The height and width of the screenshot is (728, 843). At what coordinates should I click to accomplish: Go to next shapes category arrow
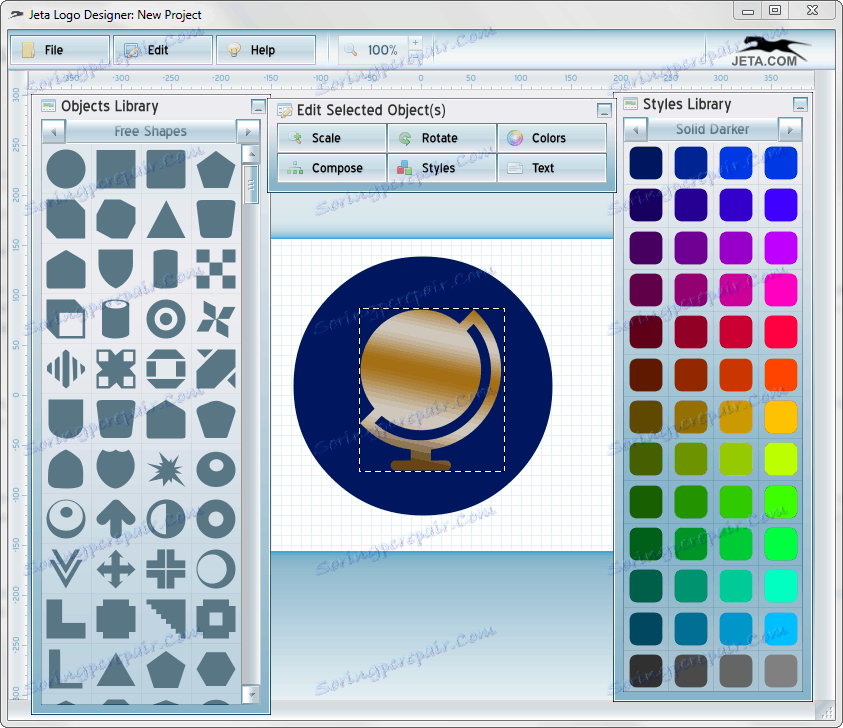(248, 131)
